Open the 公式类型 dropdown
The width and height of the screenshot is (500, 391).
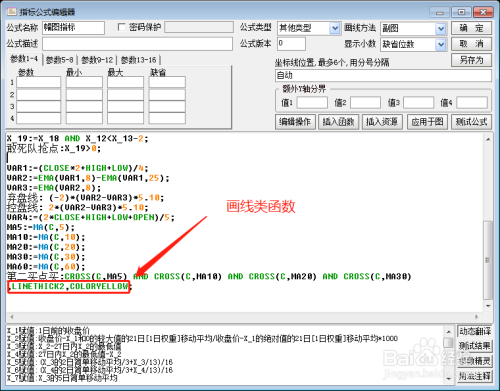click(335, 28)
